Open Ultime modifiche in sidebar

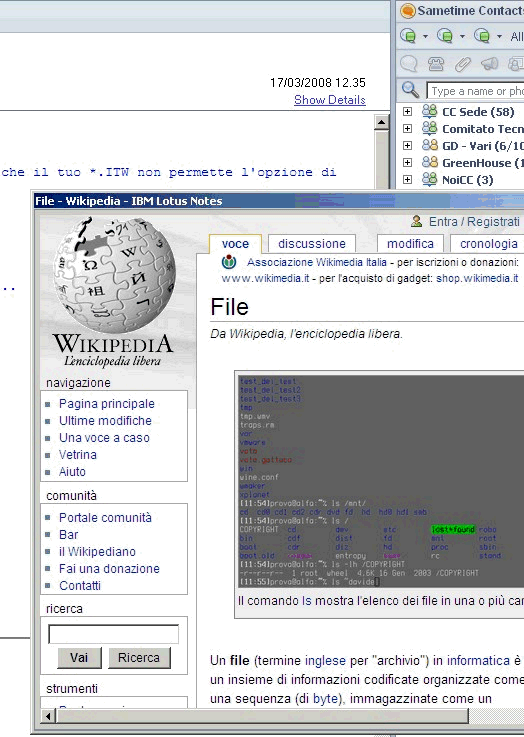(105, 421)
